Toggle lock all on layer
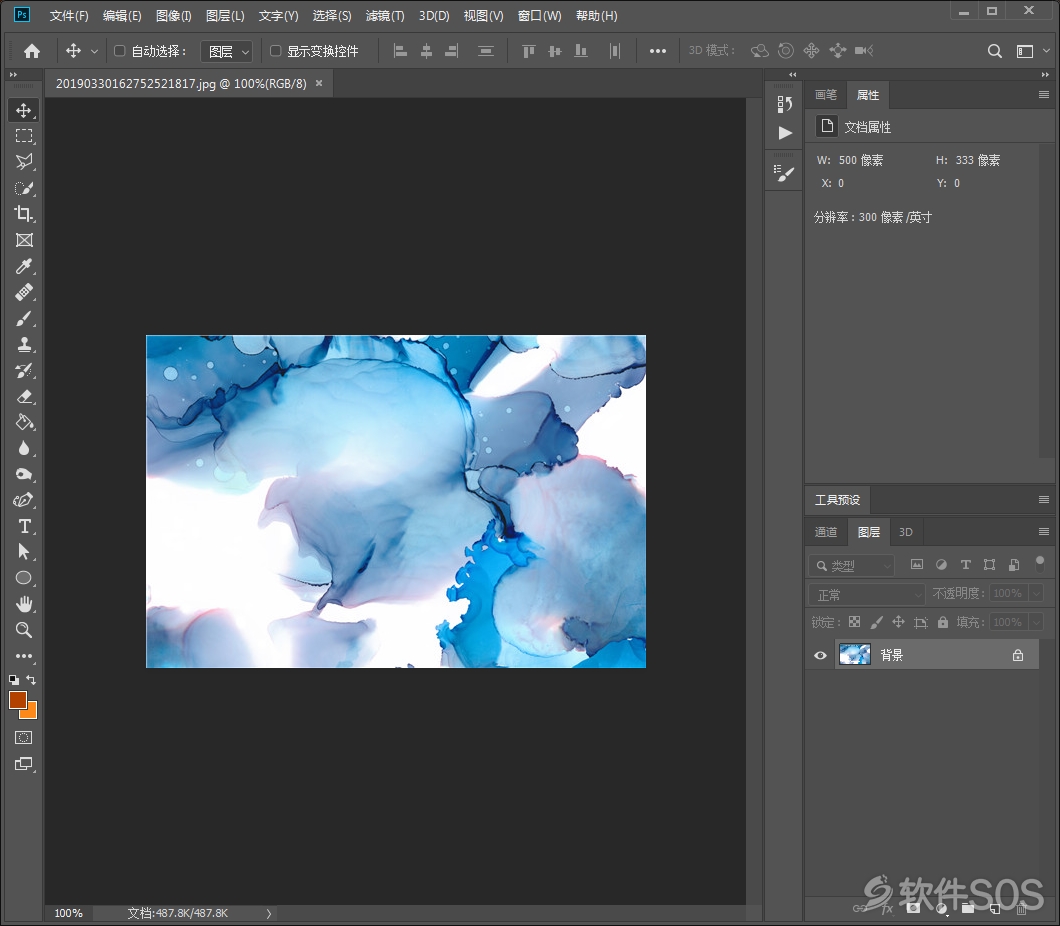Viewport: 1060px width, 926px height. tap(942, 622)
